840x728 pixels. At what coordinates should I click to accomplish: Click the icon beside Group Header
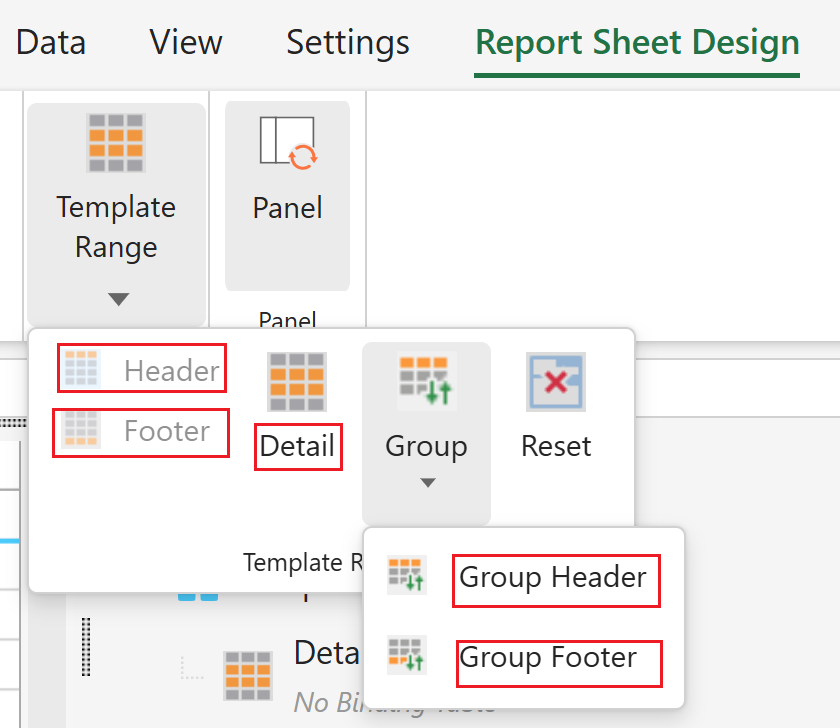click(x=407, y=577)
